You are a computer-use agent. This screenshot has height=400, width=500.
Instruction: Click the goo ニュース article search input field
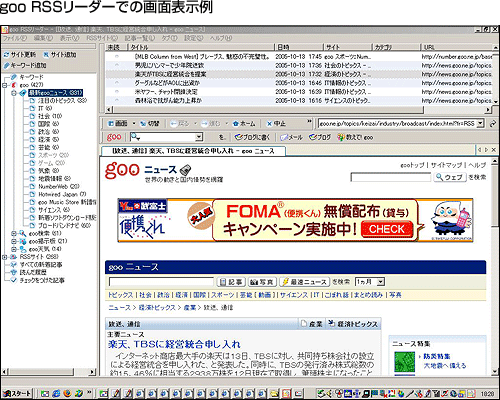point(161,282)
